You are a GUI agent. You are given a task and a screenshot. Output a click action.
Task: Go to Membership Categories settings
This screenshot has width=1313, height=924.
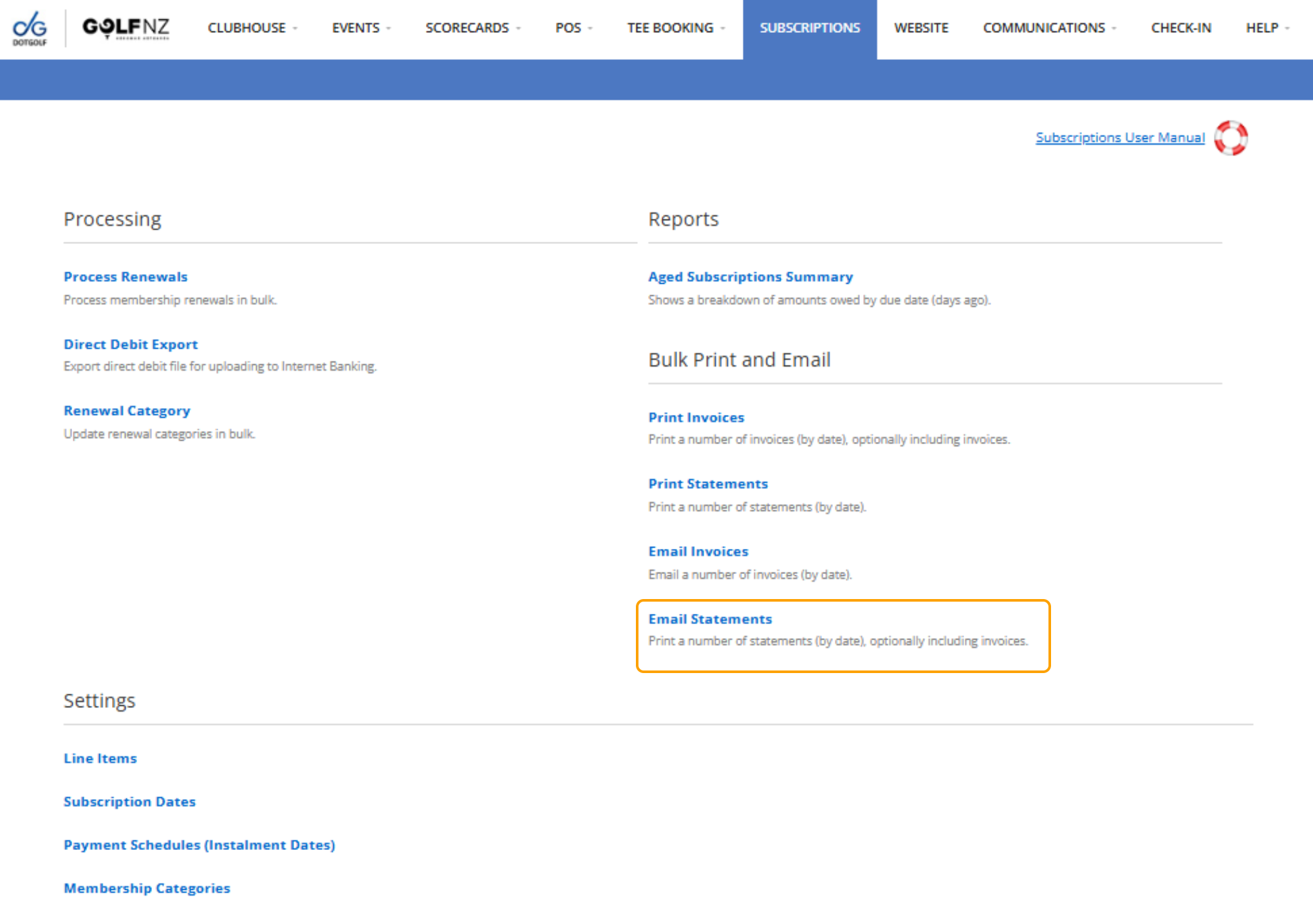147,888
